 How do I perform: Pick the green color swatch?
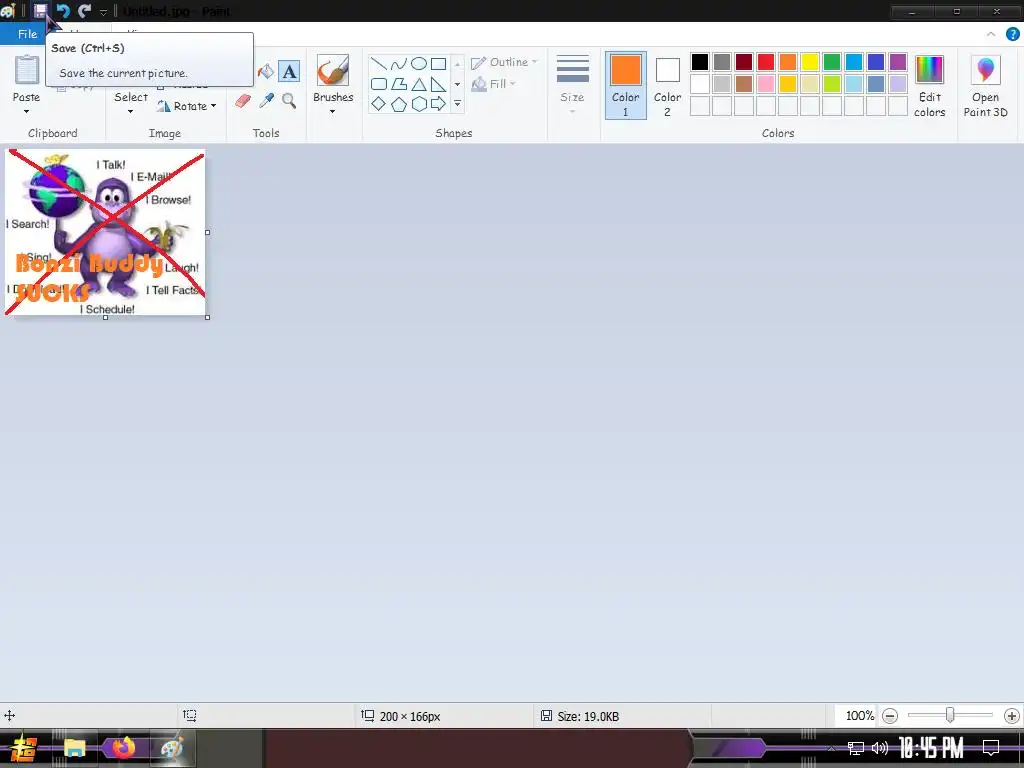coord(831,62)
